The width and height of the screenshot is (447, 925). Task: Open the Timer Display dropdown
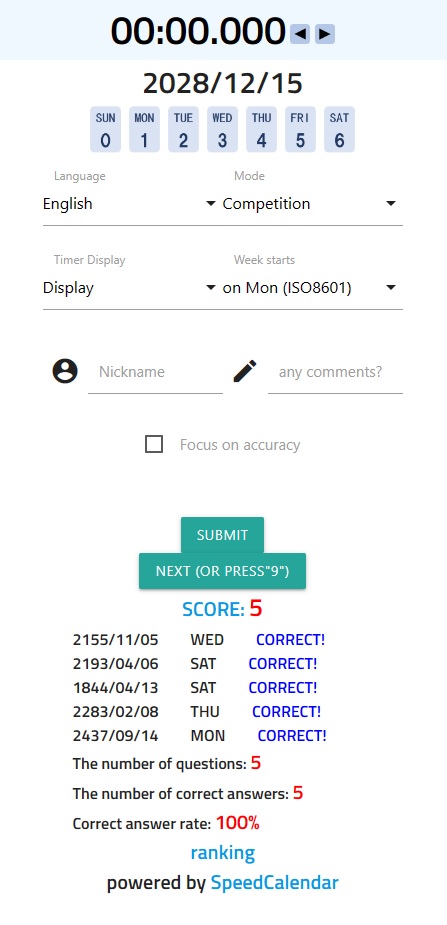pyautogui.click(x=130, y=288)
